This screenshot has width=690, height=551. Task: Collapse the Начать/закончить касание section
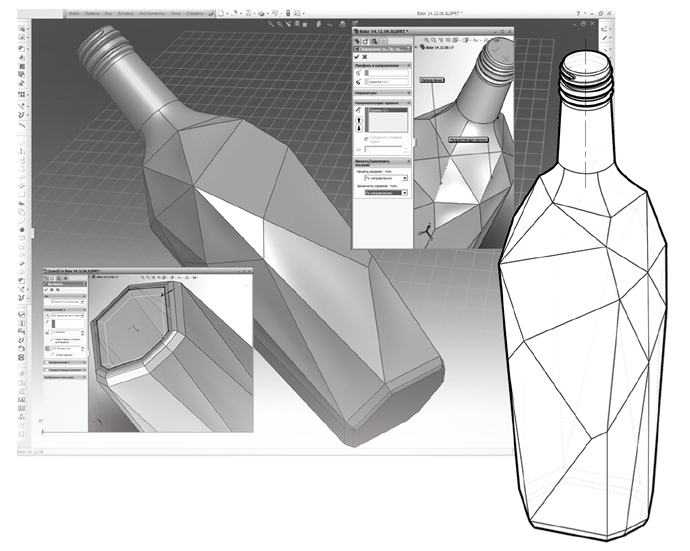409,162
